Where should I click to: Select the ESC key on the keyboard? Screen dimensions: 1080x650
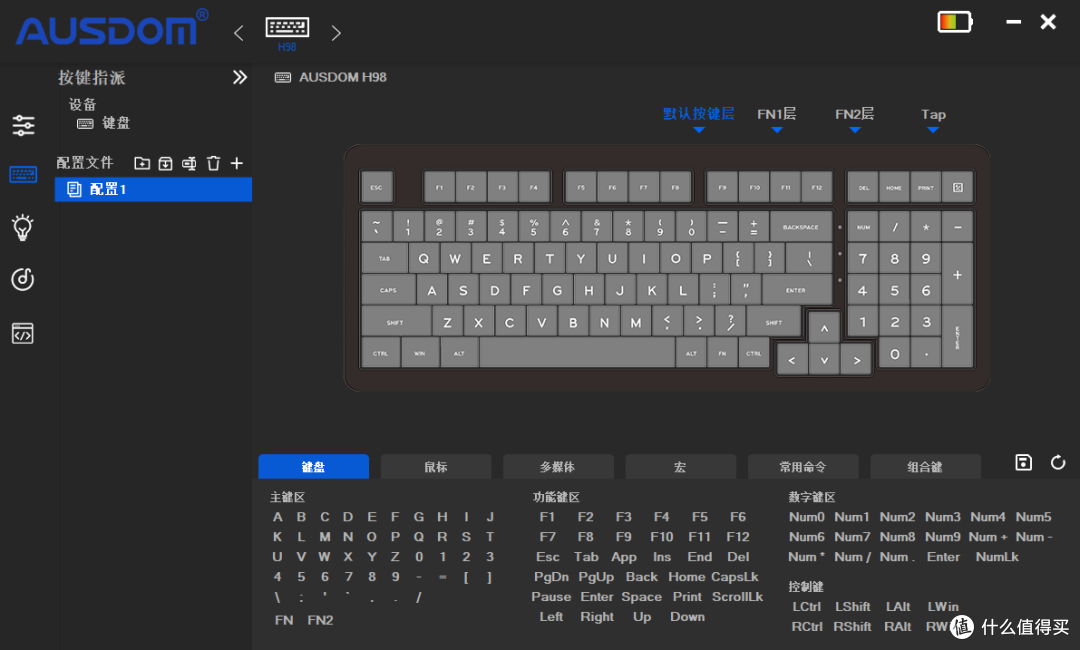click(376, 187)
